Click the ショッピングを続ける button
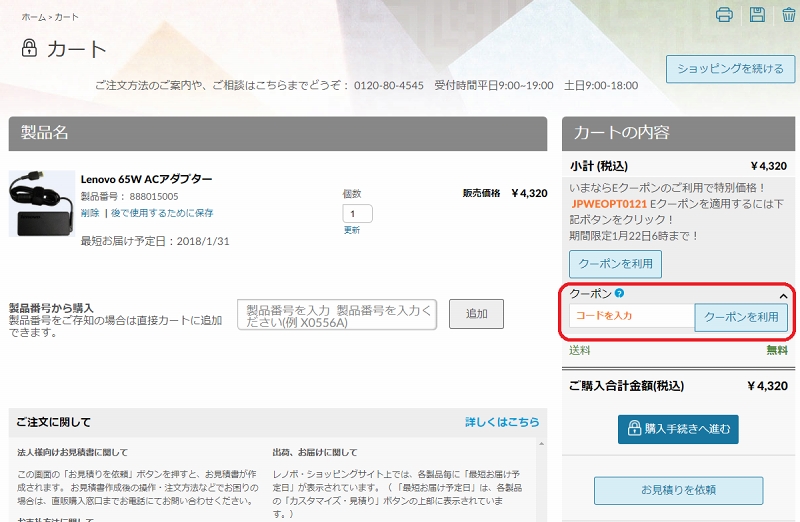Image resolution: width=800 pixels, height=522 pixels. pyautogui.click(x=730, y=69)
